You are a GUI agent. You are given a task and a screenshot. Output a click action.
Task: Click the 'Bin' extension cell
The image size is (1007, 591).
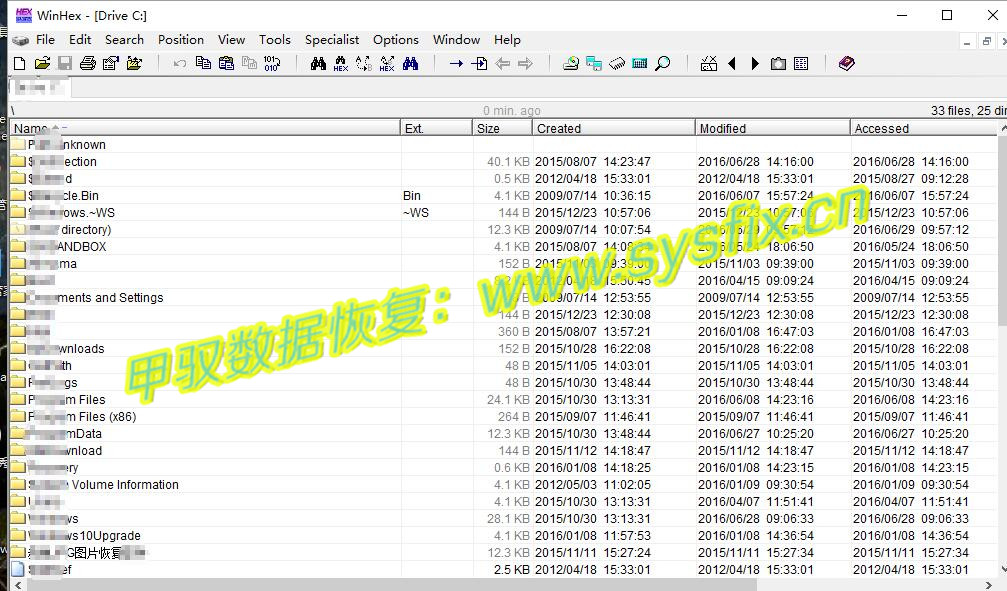[x=412, y=195]
